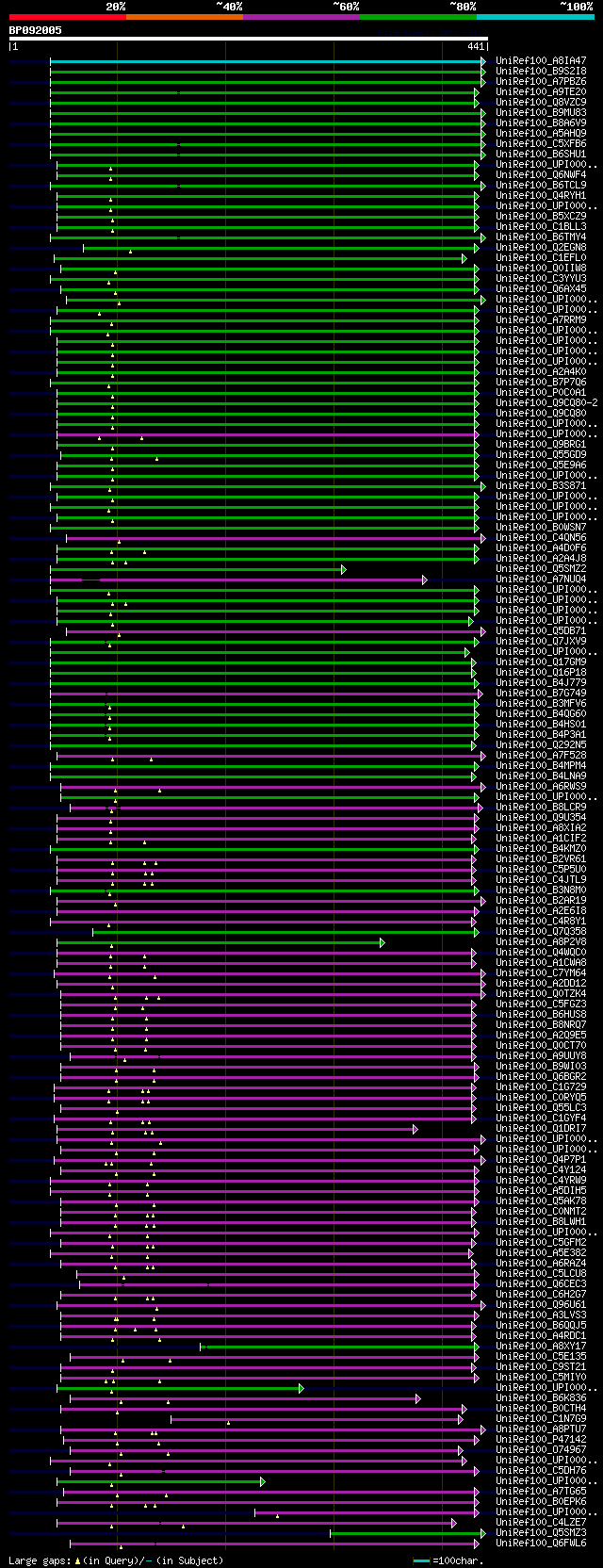603x1568 pixels.
Task: Select the UniRef100_A2A4K0 label
Action: 541,372
